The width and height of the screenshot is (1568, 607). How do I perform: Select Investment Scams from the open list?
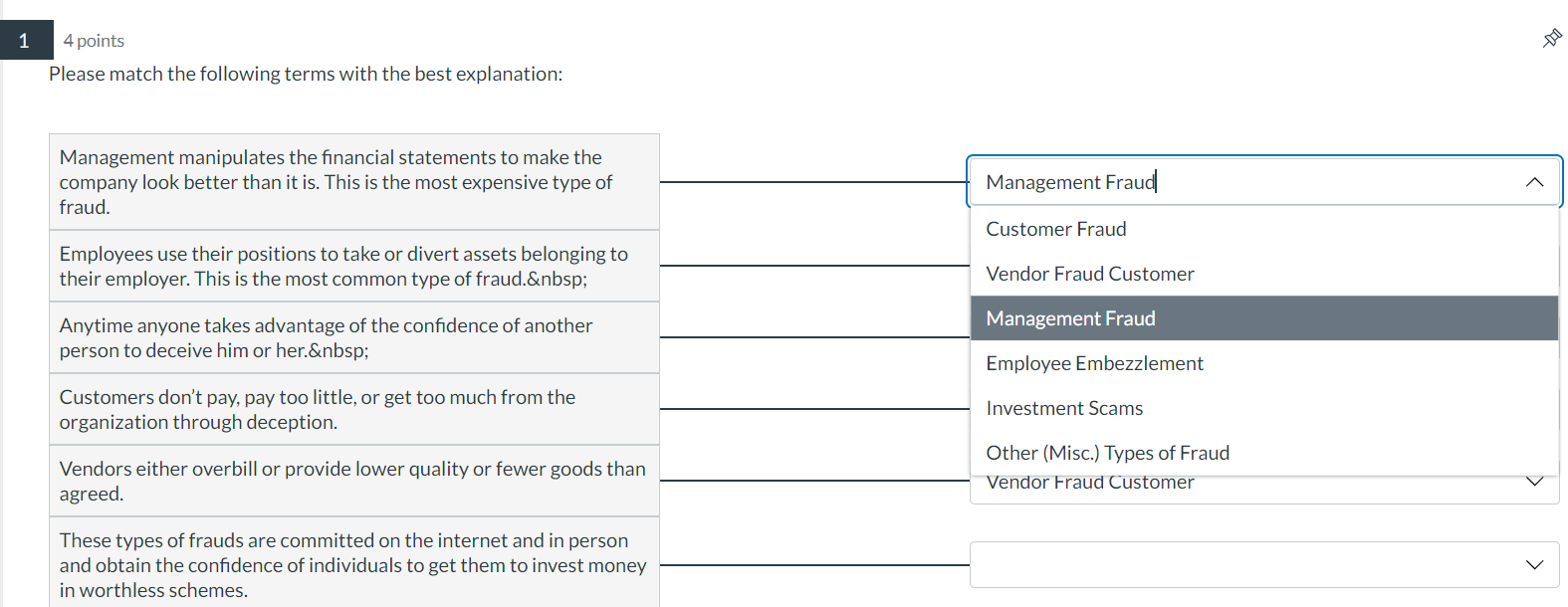1063,407
